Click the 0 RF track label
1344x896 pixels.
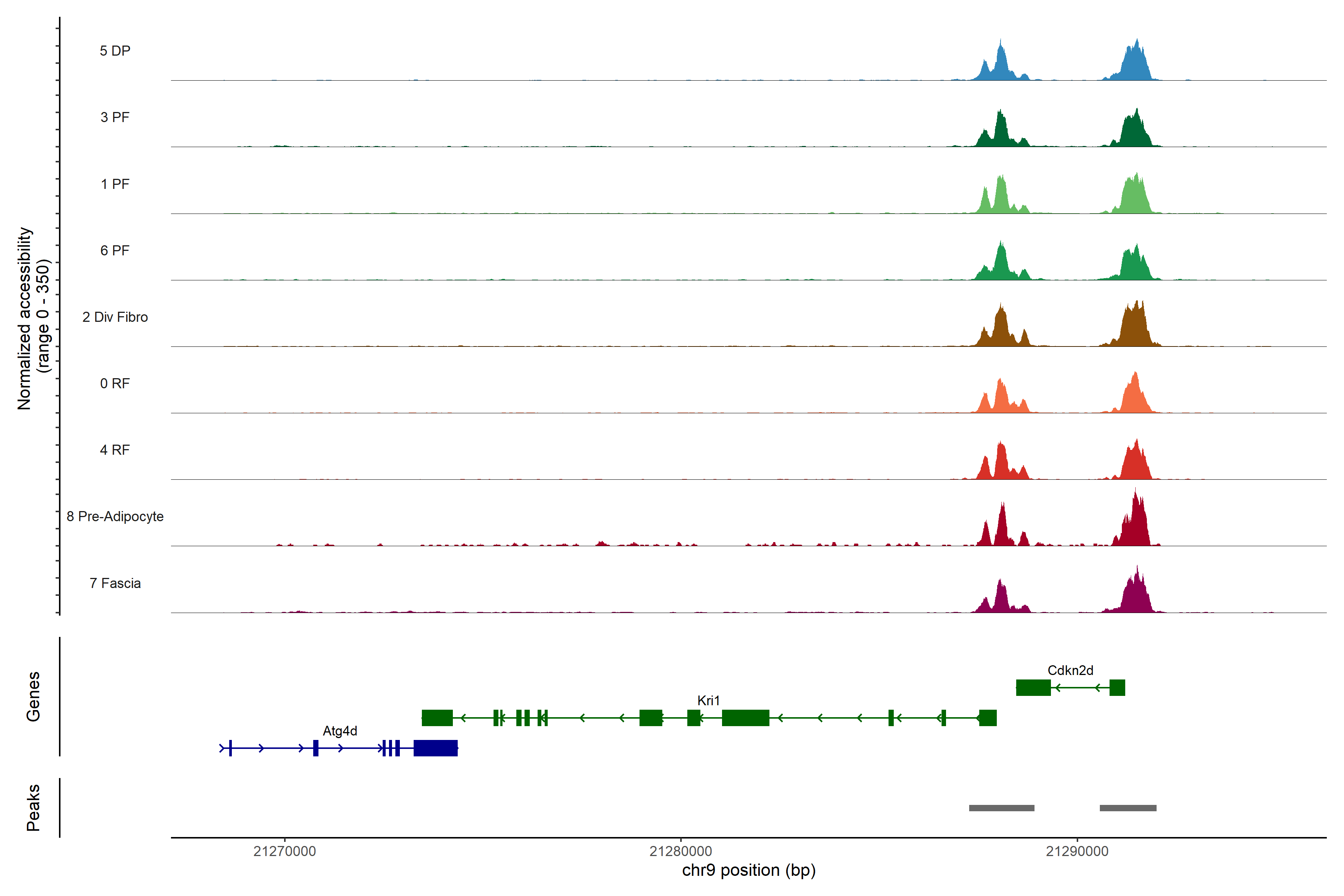click(115, 383)
